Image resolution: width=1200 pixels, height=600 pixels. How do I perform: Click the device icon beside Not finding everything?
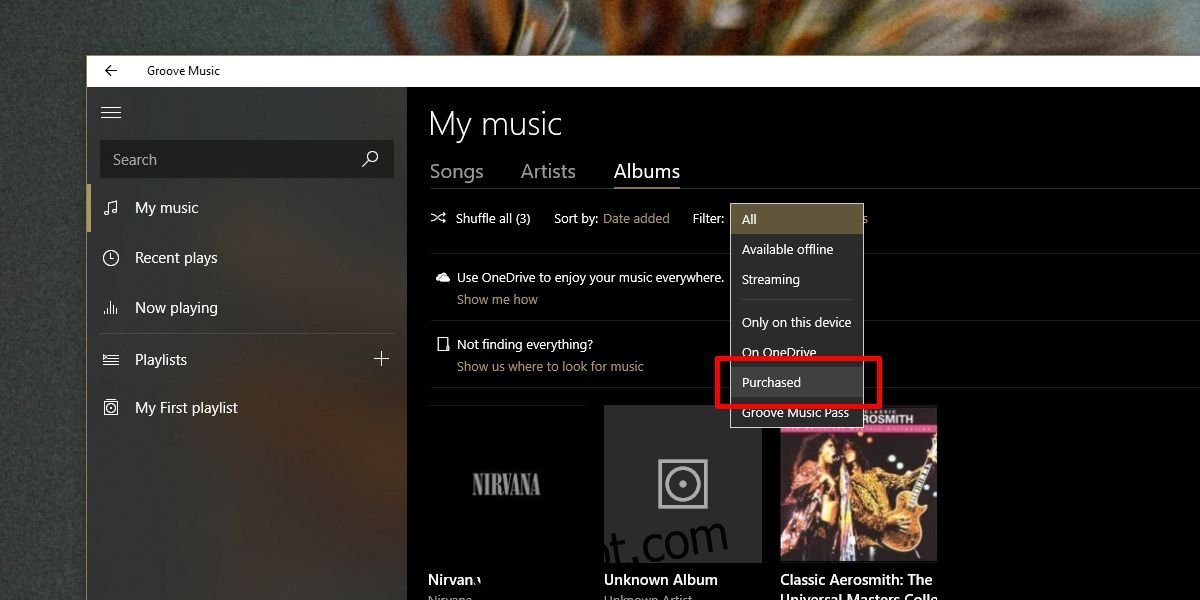pos(443,344)
